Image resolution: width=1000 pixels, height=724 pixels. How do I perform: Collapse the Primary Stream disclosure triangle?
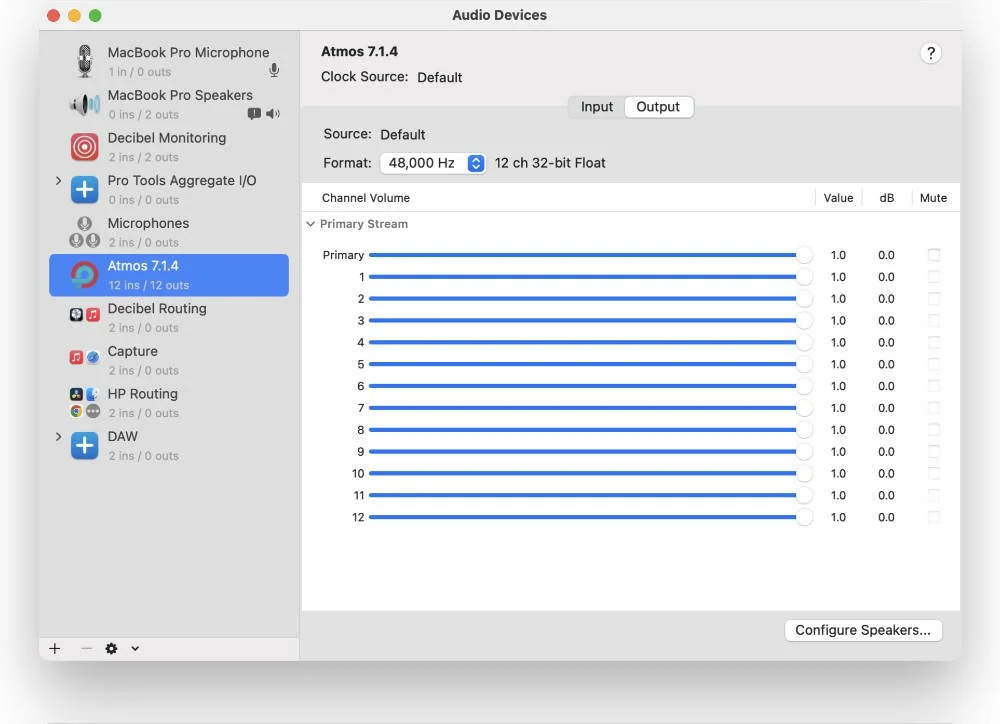[x=310, y=224]
